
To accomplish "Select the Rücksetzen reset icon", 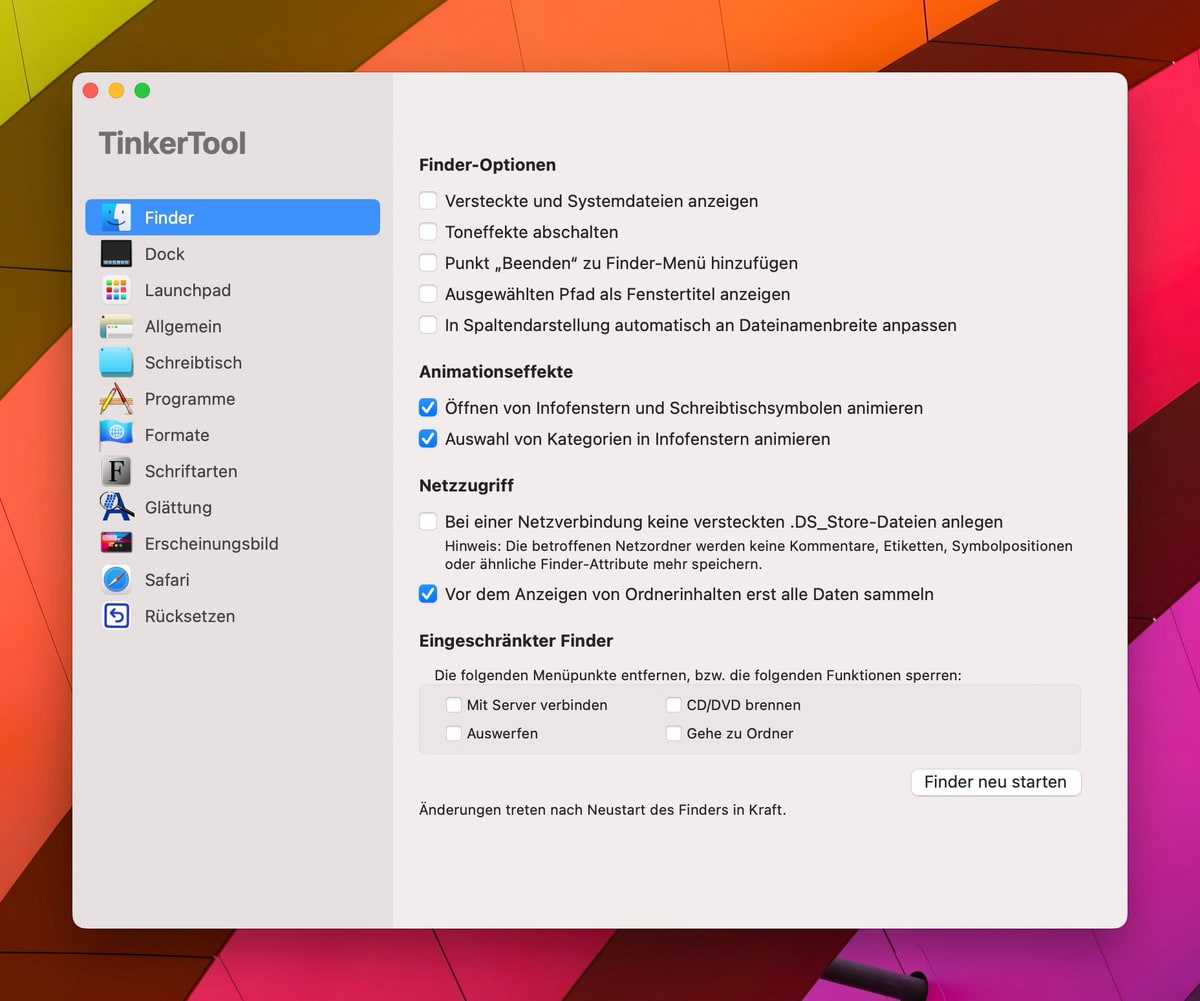I will click(x=116, y=616).
